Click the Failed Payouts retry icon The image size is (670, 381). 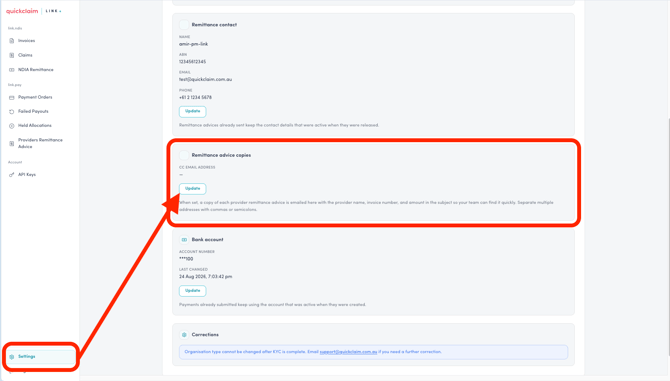coord(12,111)
